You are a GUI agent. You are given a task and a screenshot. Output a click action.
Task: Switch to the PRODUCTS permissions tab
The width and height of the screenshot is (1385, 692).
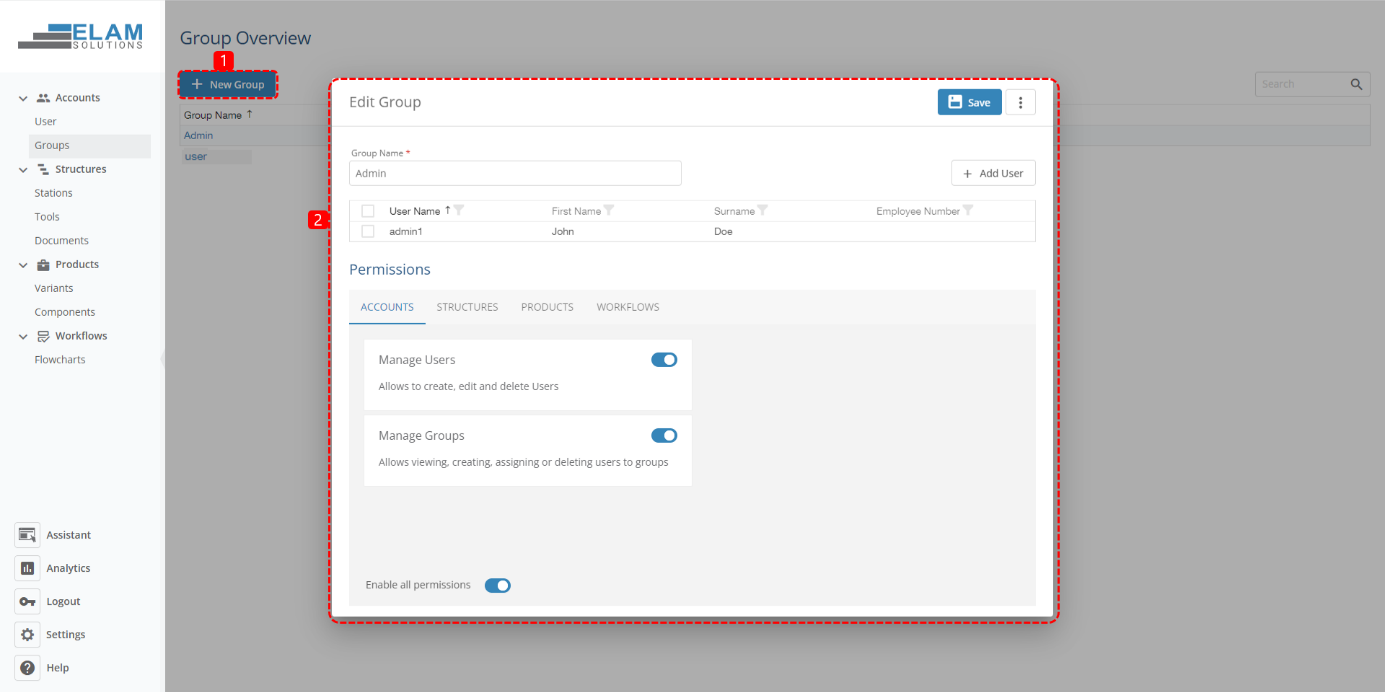tap(546, 307)
